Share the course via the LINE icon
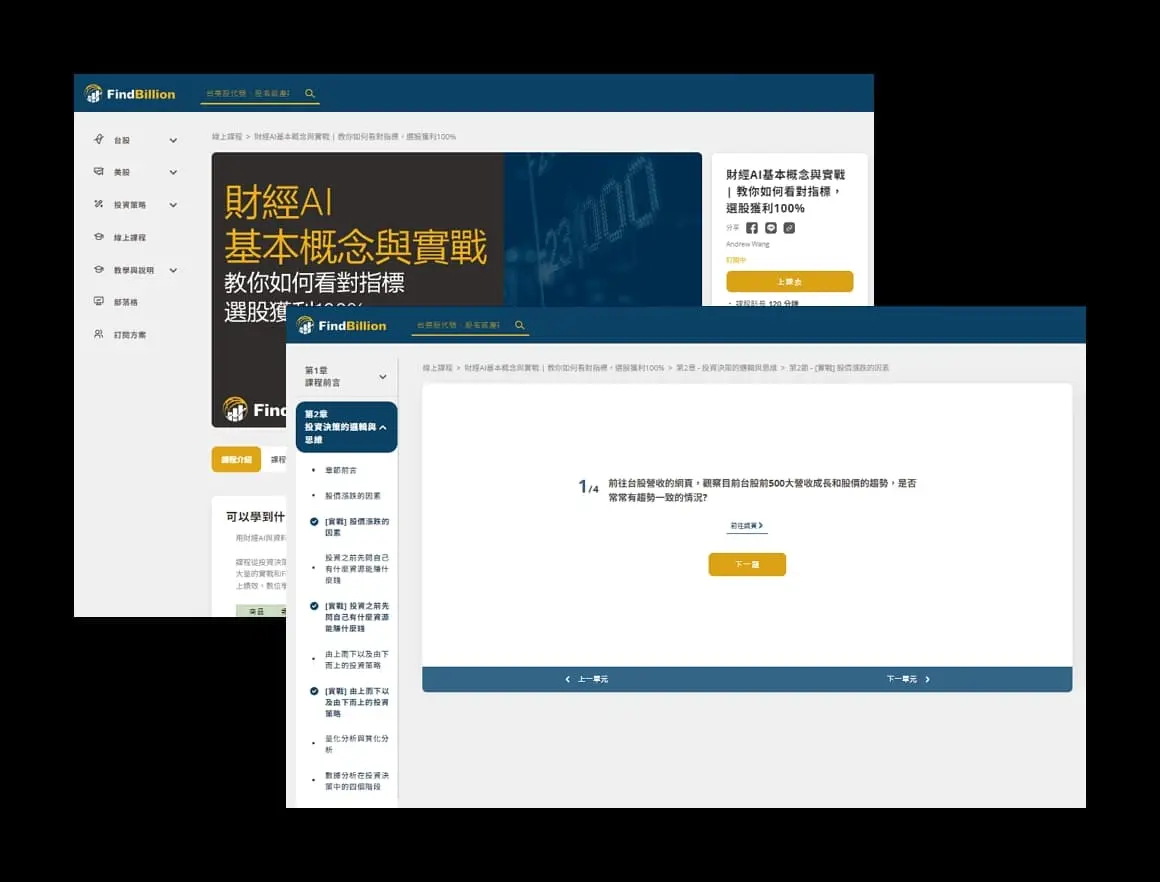1160x882 pixels. coord(770,227)
